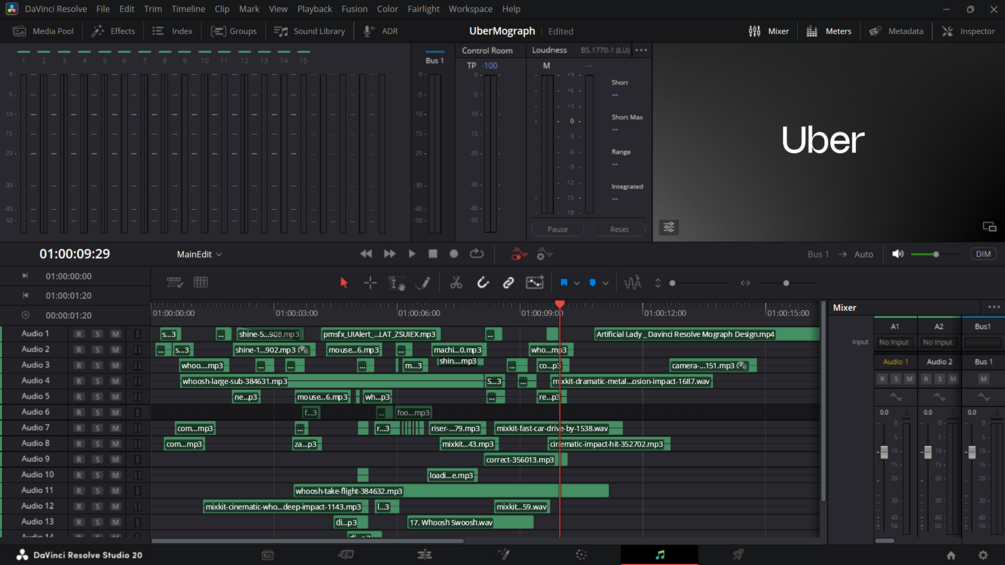
Task: Adjust the monitor volume slider
Action: (x=936, y=254)
